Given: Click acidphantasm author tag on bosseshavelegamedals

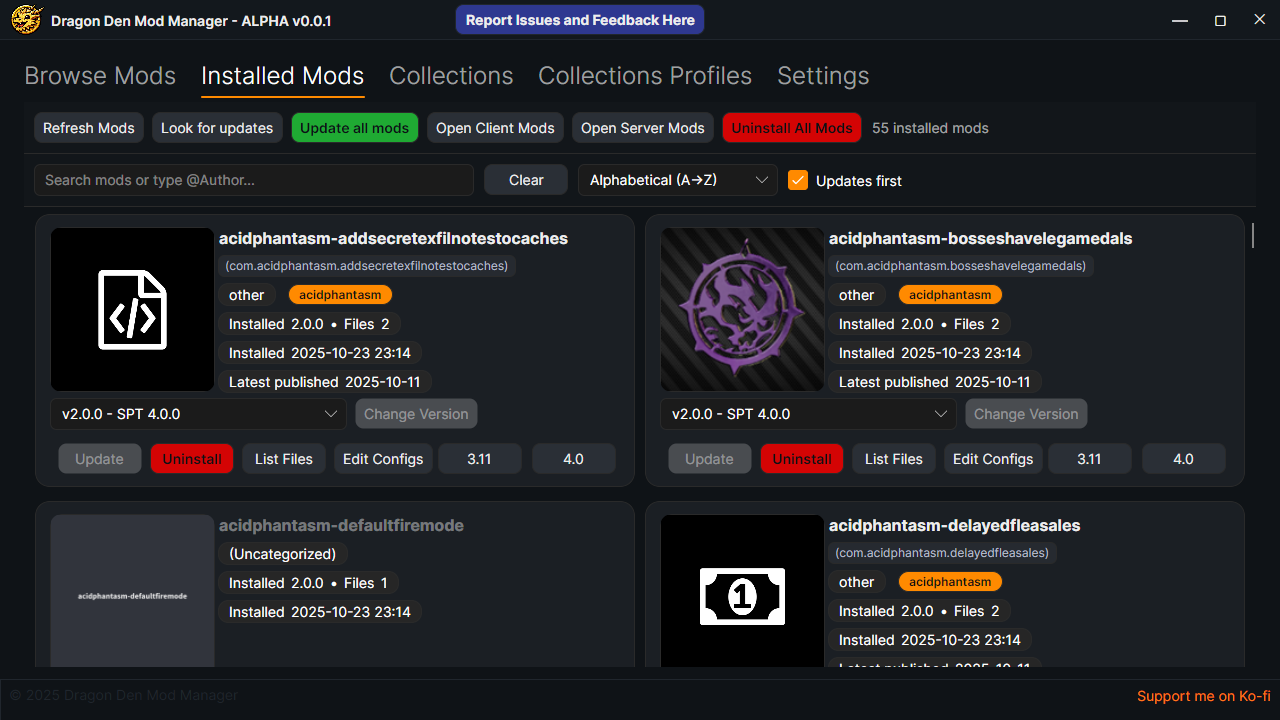Looking at the screenshot, I should (950, 295).
